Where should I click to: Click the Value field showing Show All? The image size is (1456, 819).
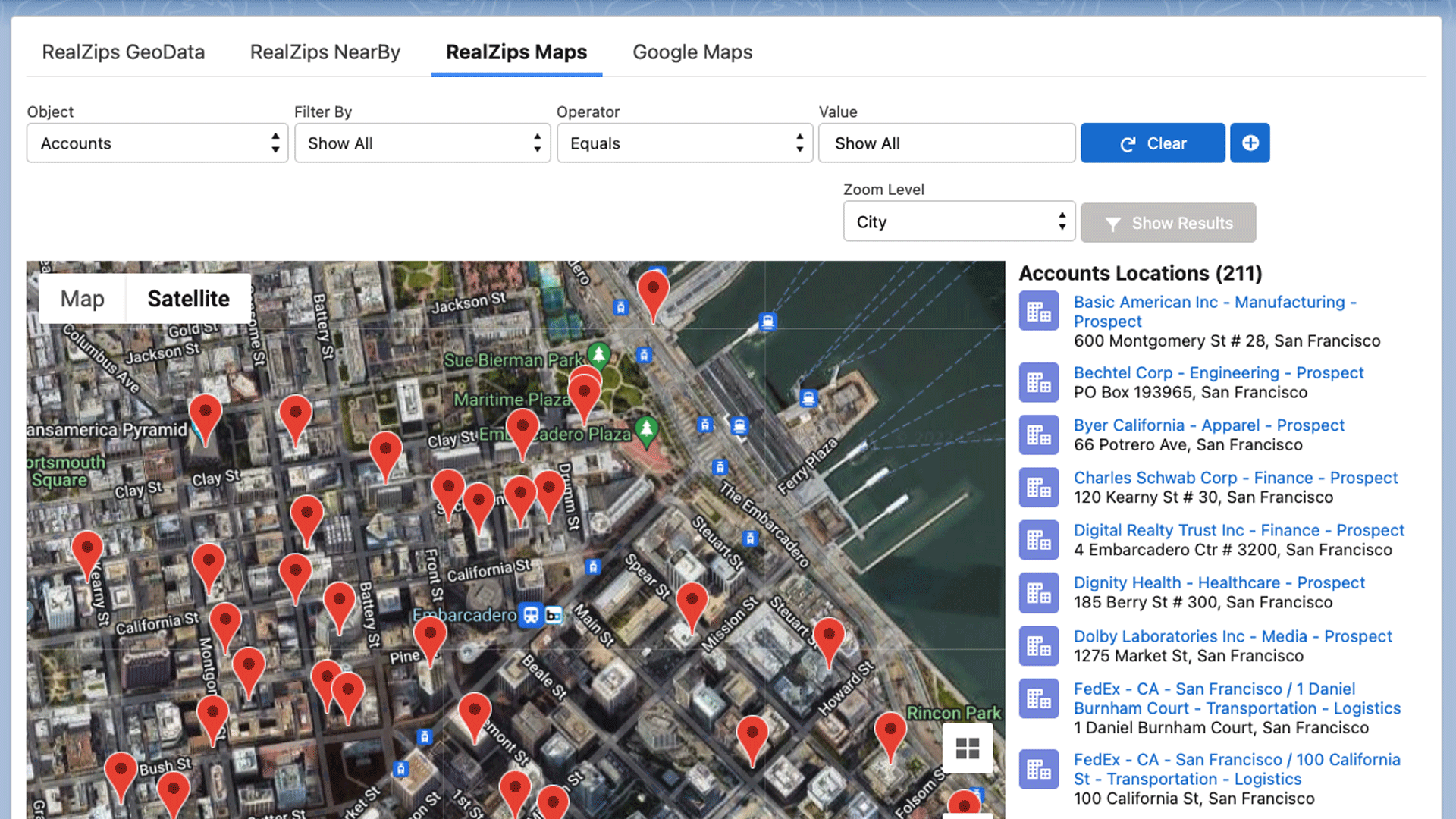tap(946, 143)
